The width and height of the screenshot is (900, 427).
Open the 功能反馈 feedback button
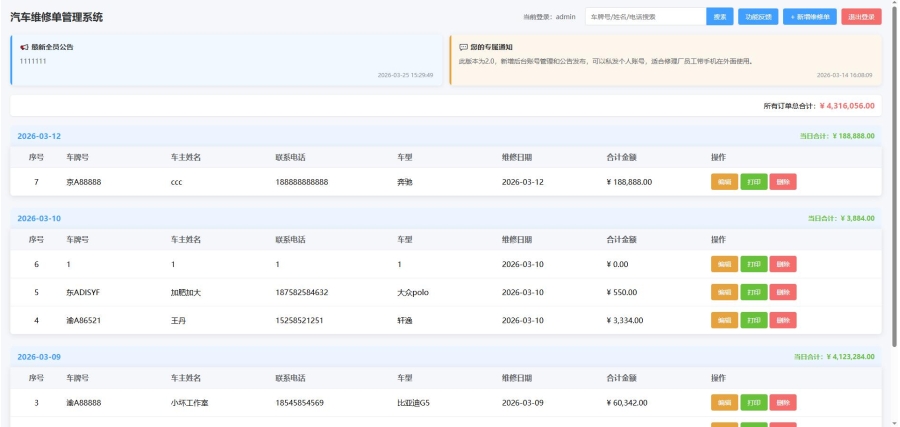[757, 17]
